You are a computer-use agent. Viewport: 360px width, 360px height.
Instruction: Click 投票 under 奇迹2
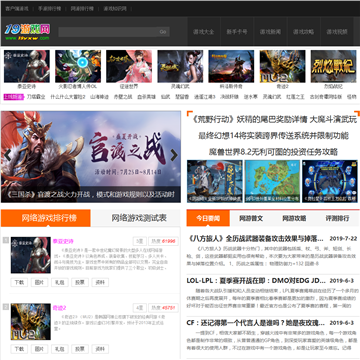(80, 349)
